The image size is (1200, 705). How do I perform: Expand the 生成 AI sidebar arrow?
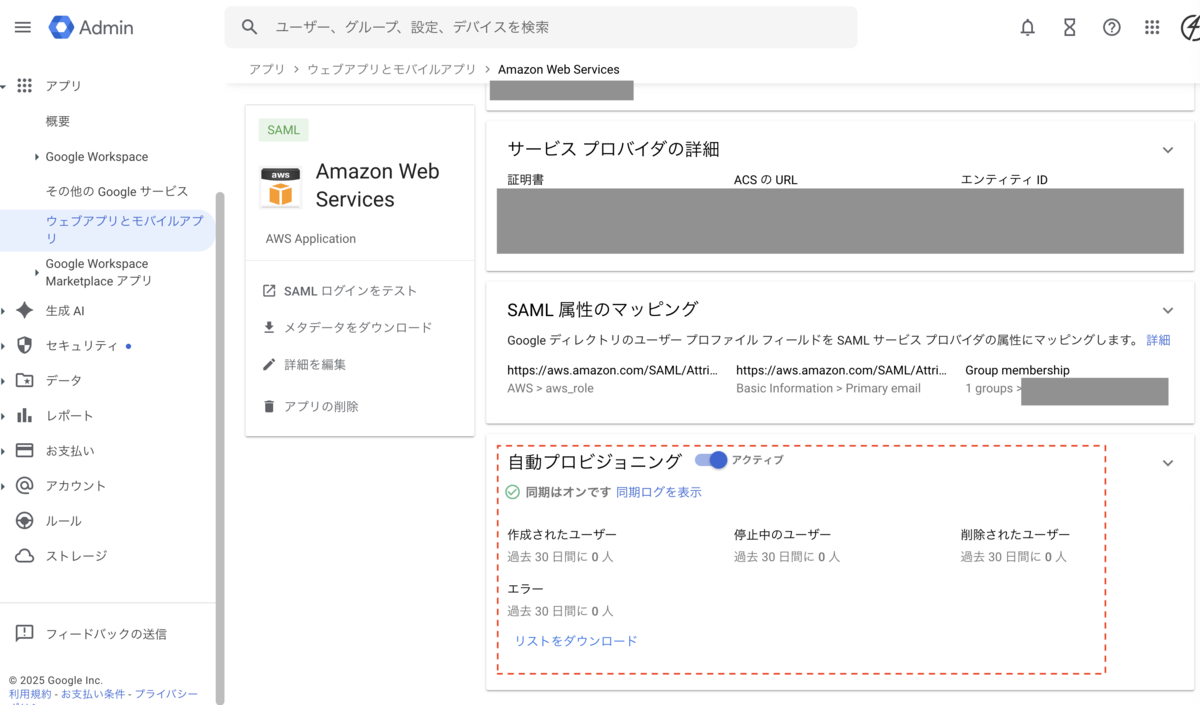4,311
